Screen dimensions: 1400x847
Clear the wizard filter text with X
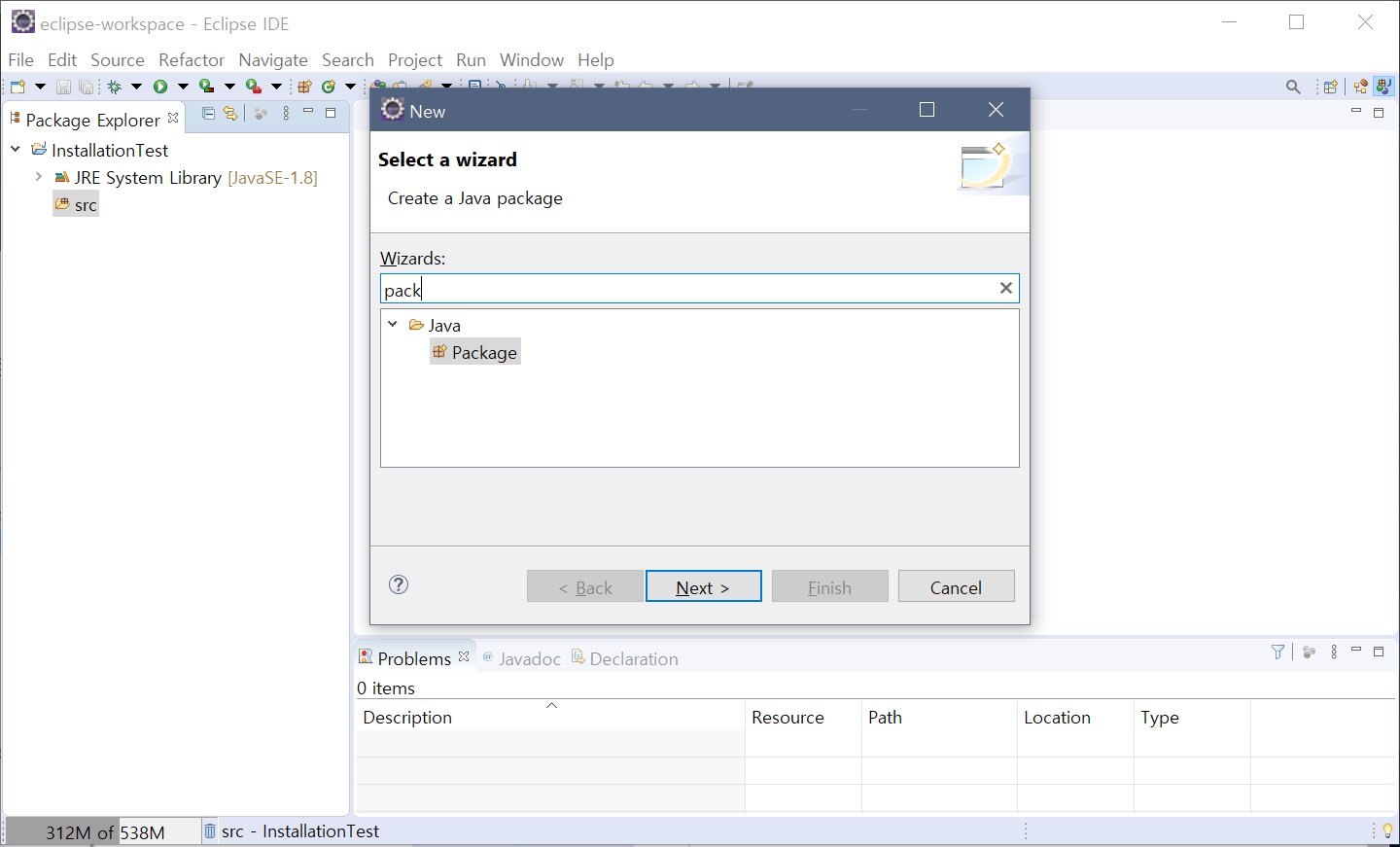1006,288
